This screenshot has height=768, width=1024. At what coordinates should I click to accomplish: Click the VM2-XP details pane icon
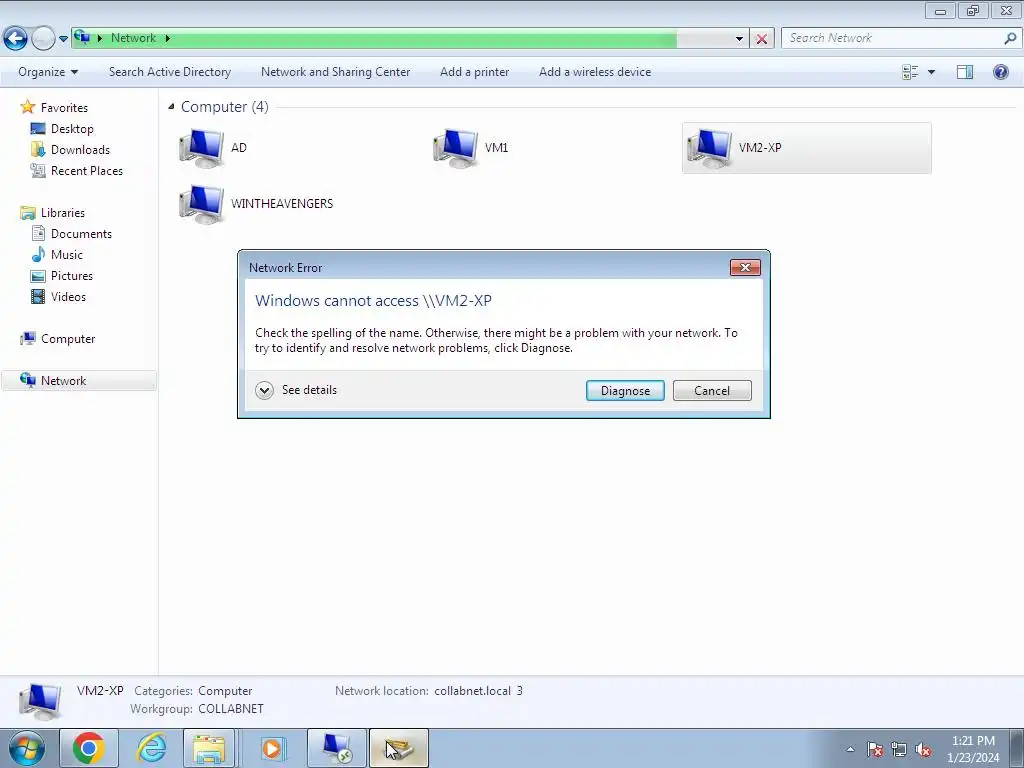(x=40, y=701)
